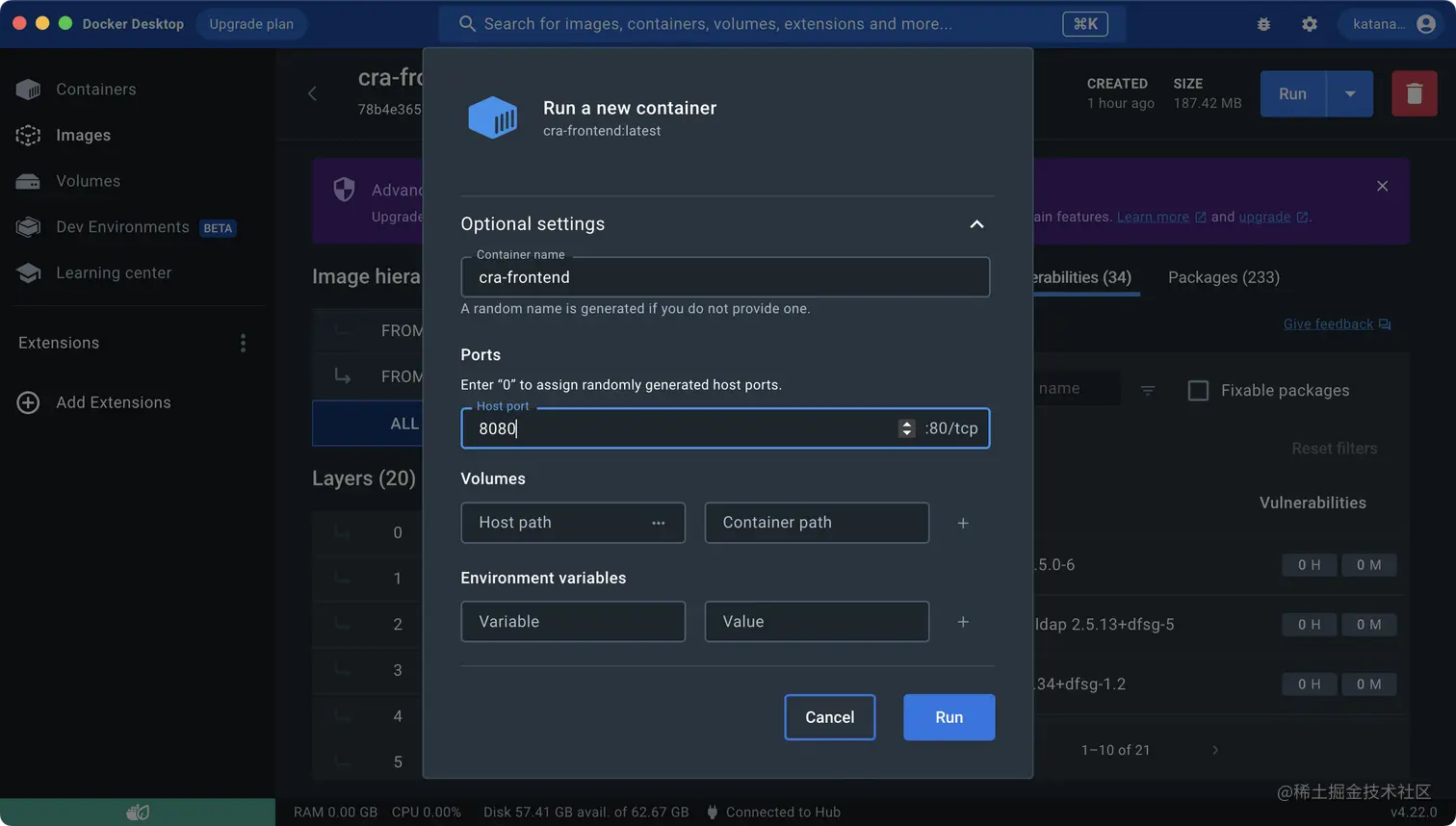Open the Volumes sidebar section
This screenshot has height=826, width=1456.
tap(88, 181)
